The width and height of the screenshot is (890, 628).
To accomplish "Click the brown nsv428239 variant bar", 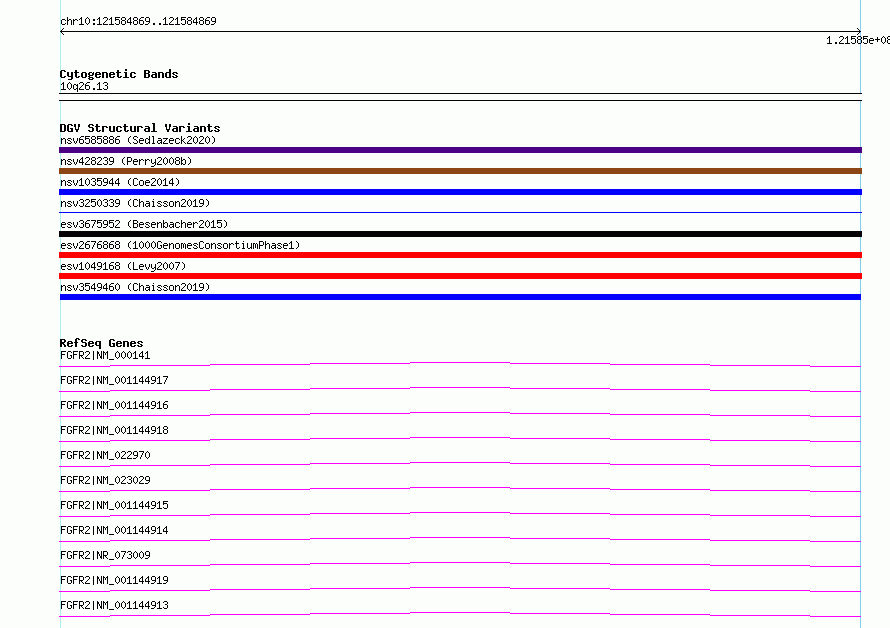I will [460, 171].
